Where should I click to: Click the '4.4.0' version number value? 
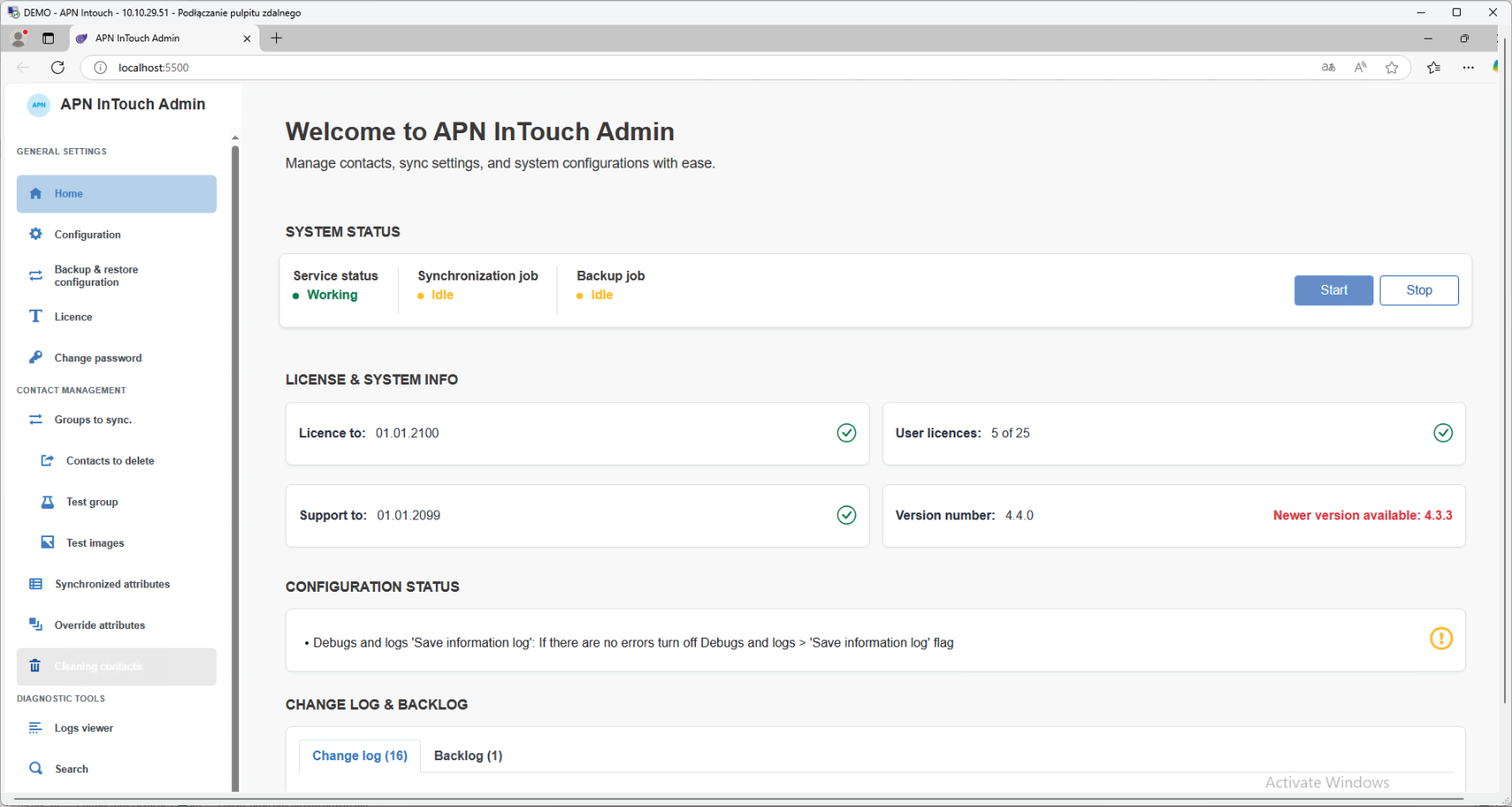[1019, 515]
